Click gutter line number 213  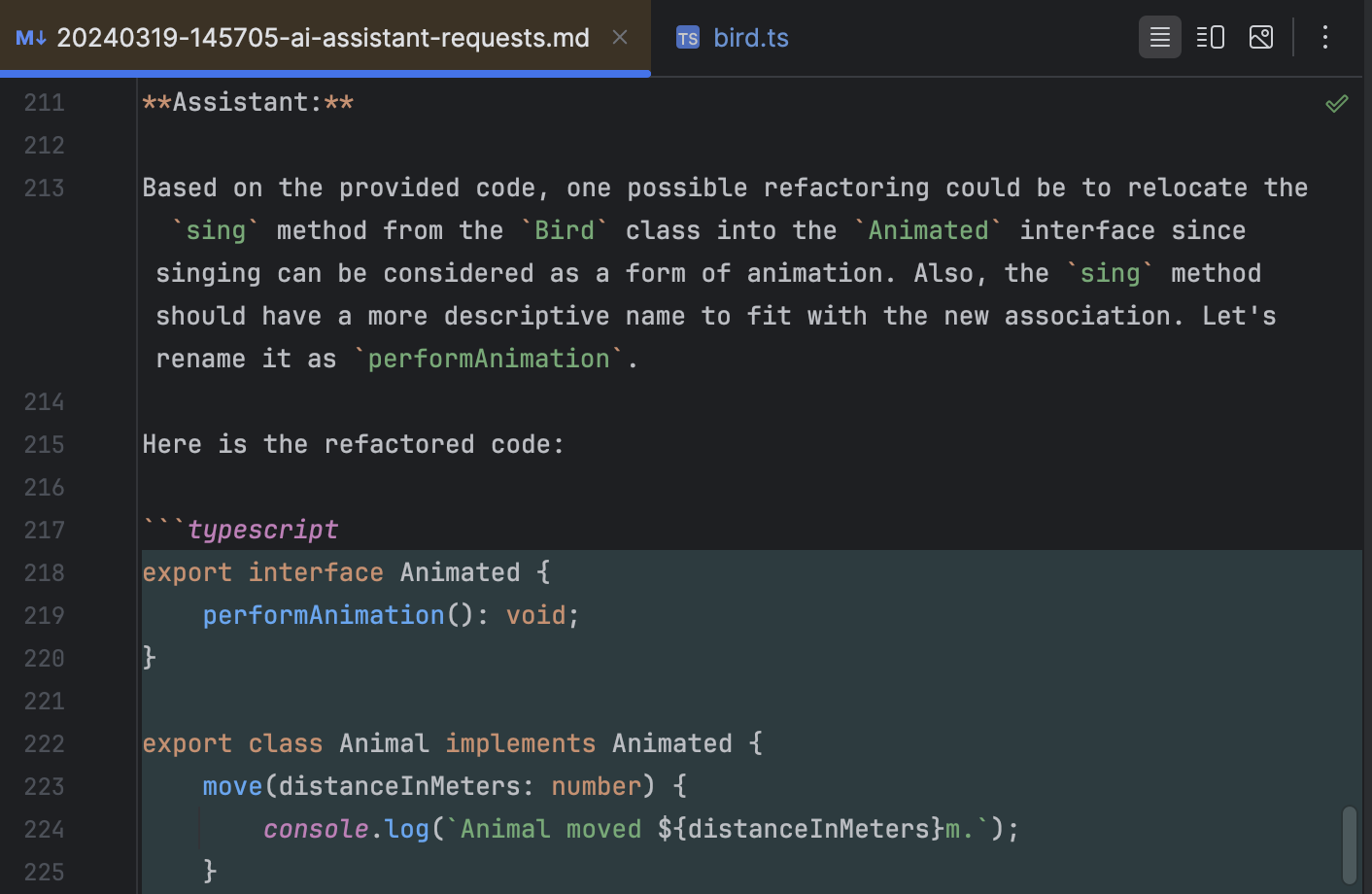point(44,188)
